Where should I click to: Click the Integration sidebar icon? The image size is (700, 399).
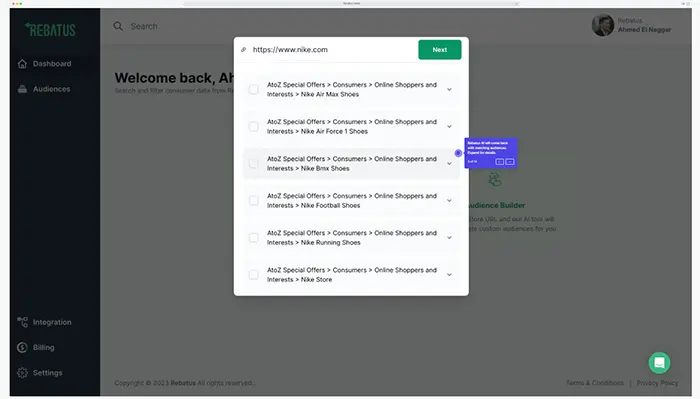22,322
